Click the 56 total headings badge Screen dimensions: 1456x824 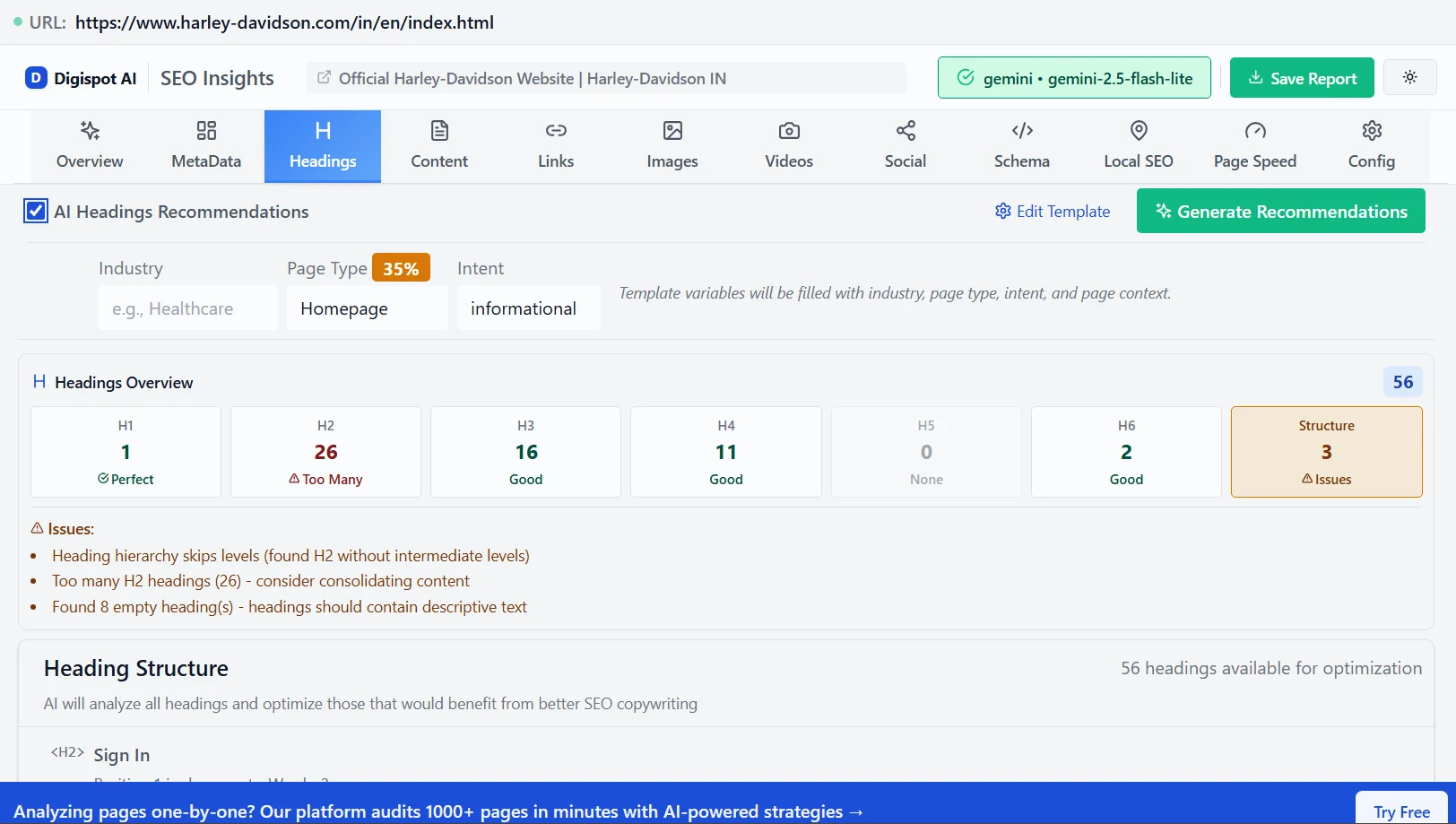[x=1402, y=382]
